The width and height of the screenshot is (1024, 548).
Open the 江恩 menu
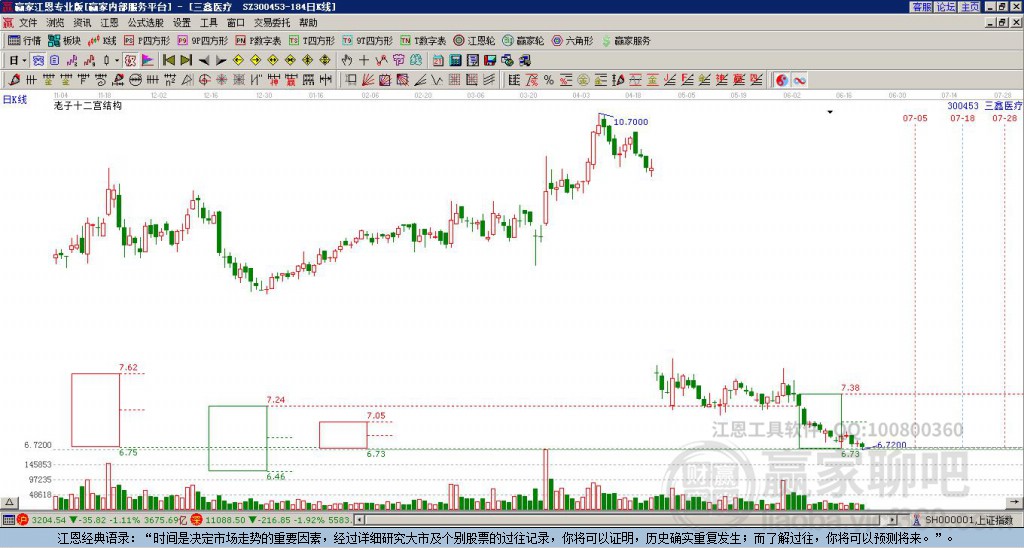pos(109,23)
